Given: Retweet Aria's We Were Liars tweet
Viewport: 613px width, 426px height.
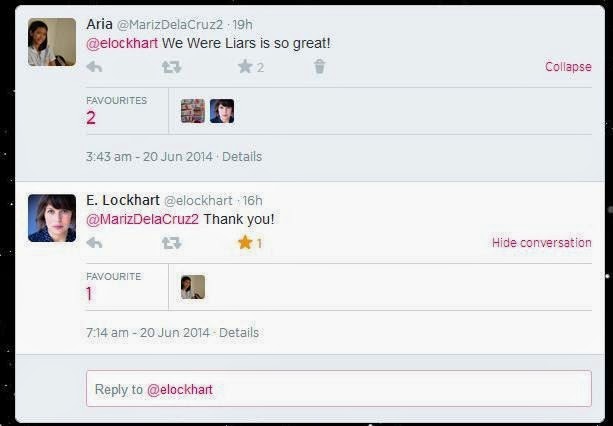Looking at the screenshot, I should tap(172, 67).
